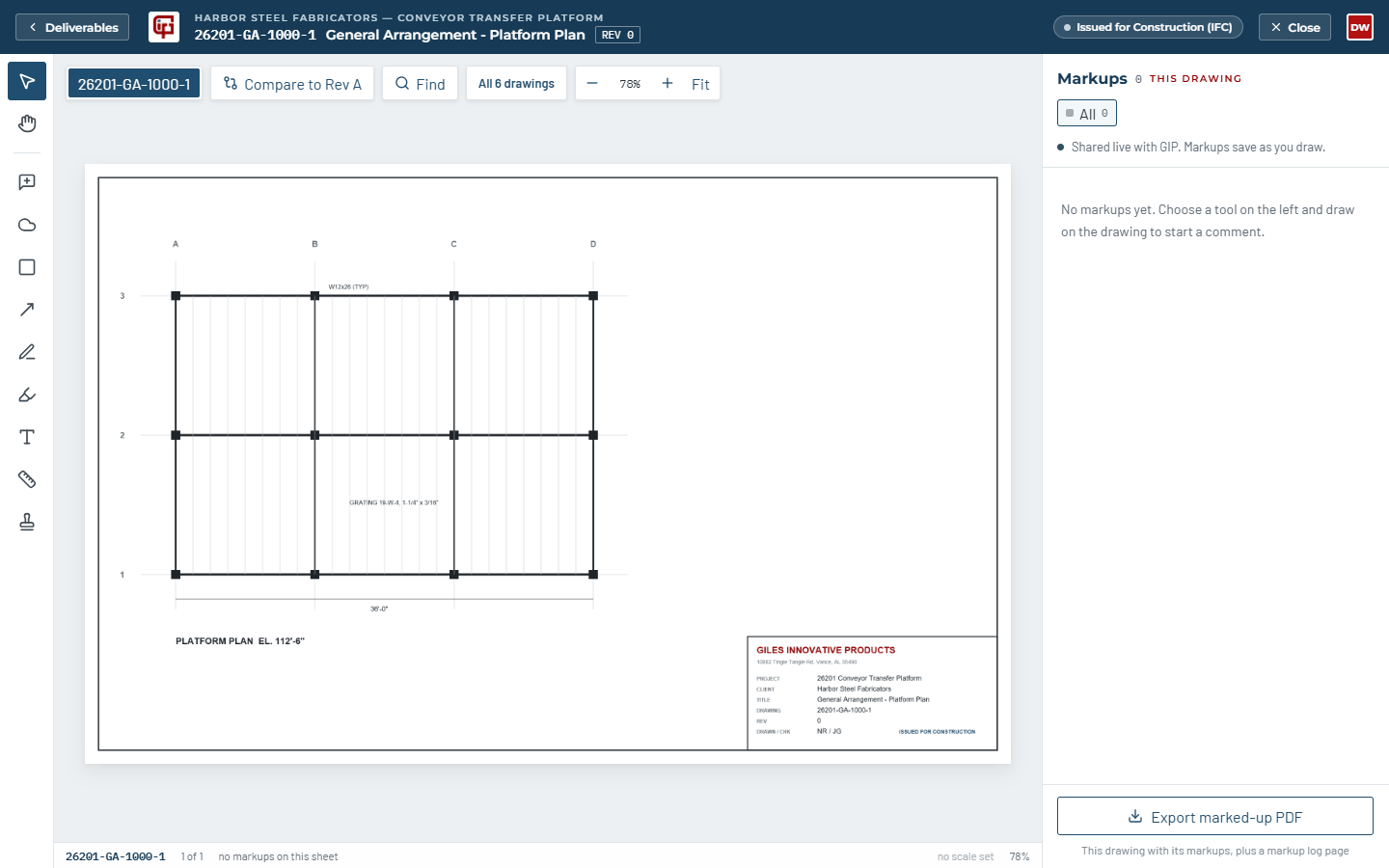Pick the text markup tool
The image size is (1389, 868).
point(27,437)
